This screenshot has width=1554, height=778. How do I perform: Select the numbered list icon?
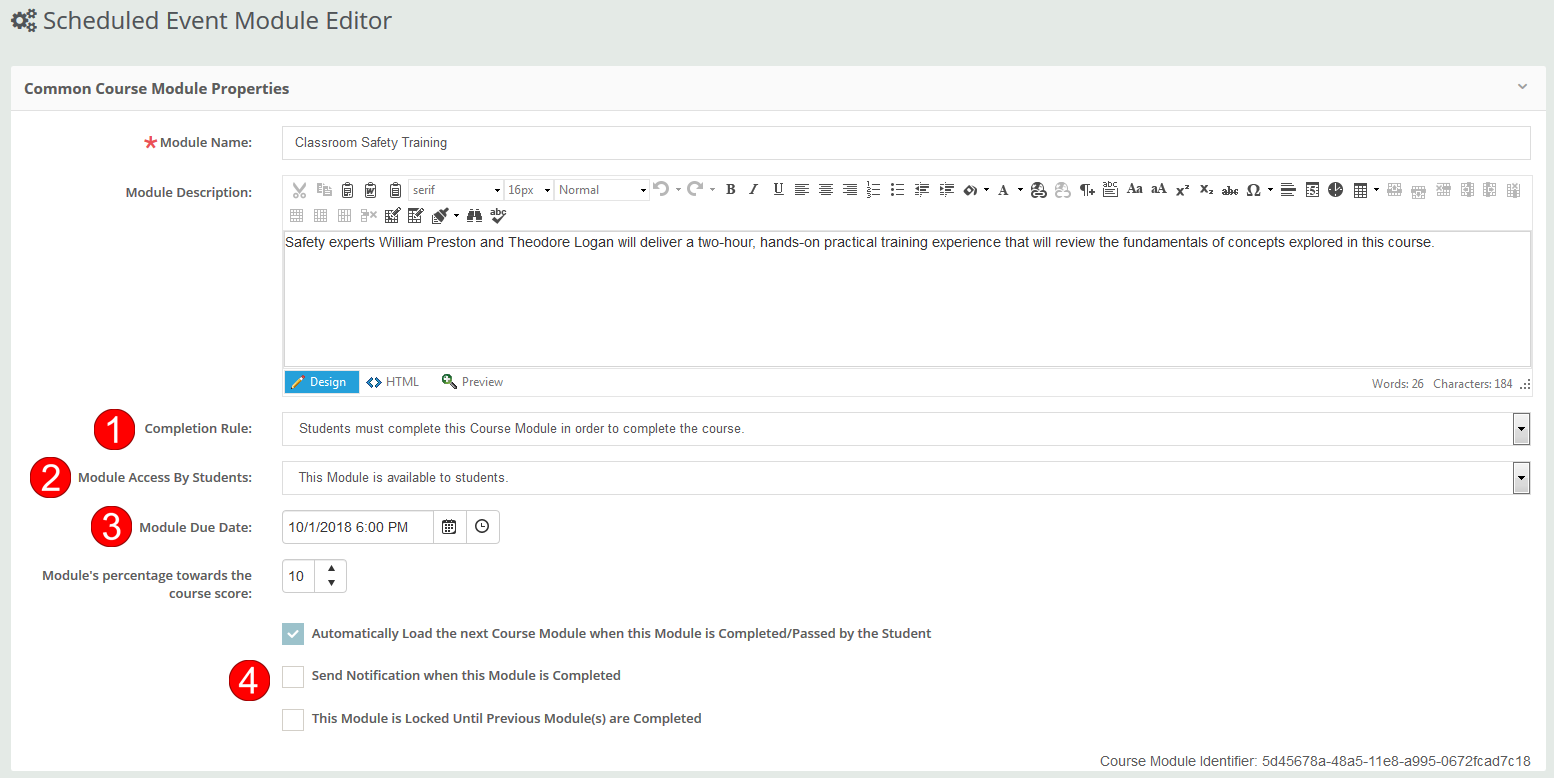pos(873,189)
